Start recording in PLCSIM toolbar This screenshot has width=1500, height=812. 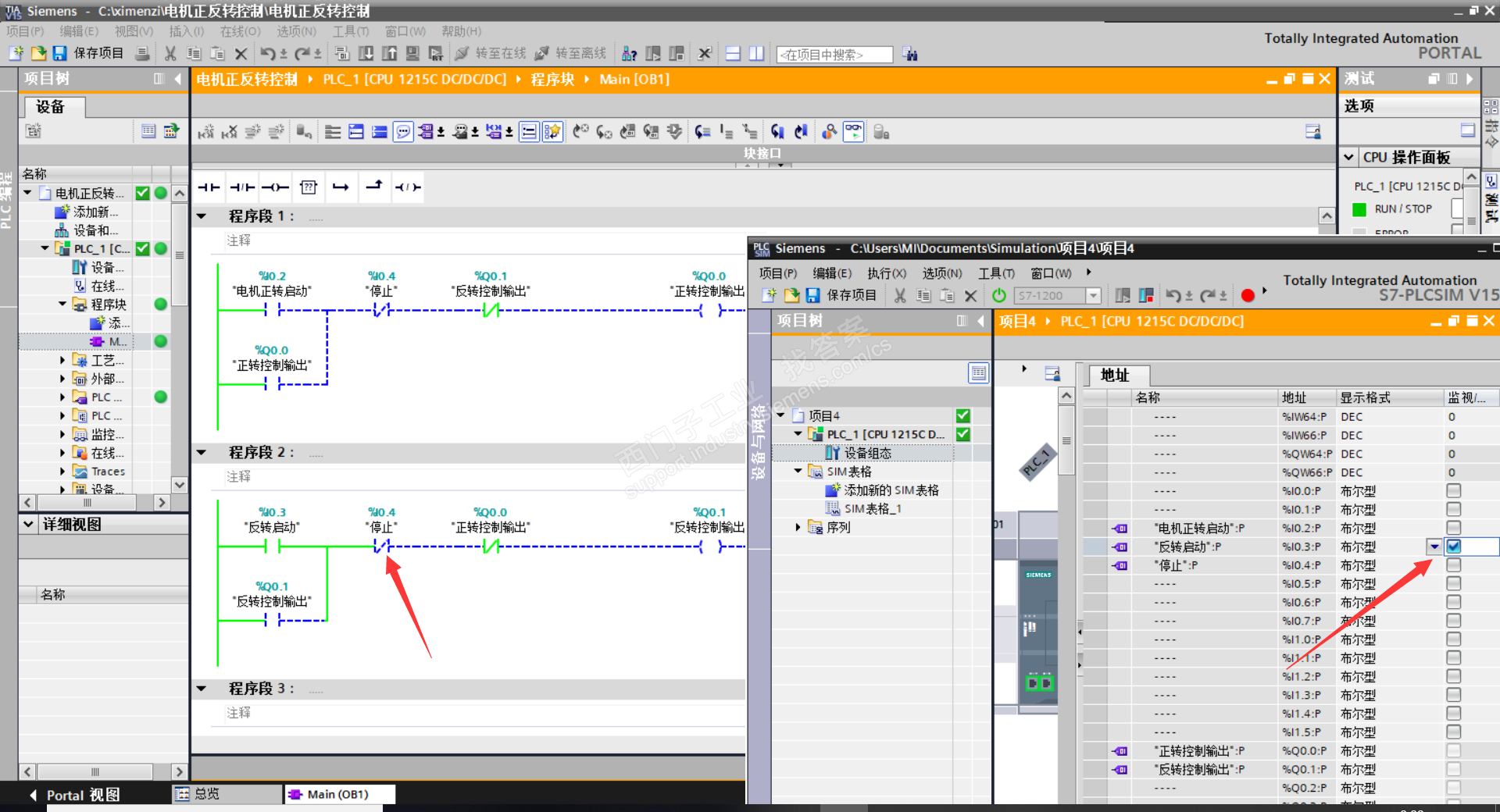(1248, 295)
